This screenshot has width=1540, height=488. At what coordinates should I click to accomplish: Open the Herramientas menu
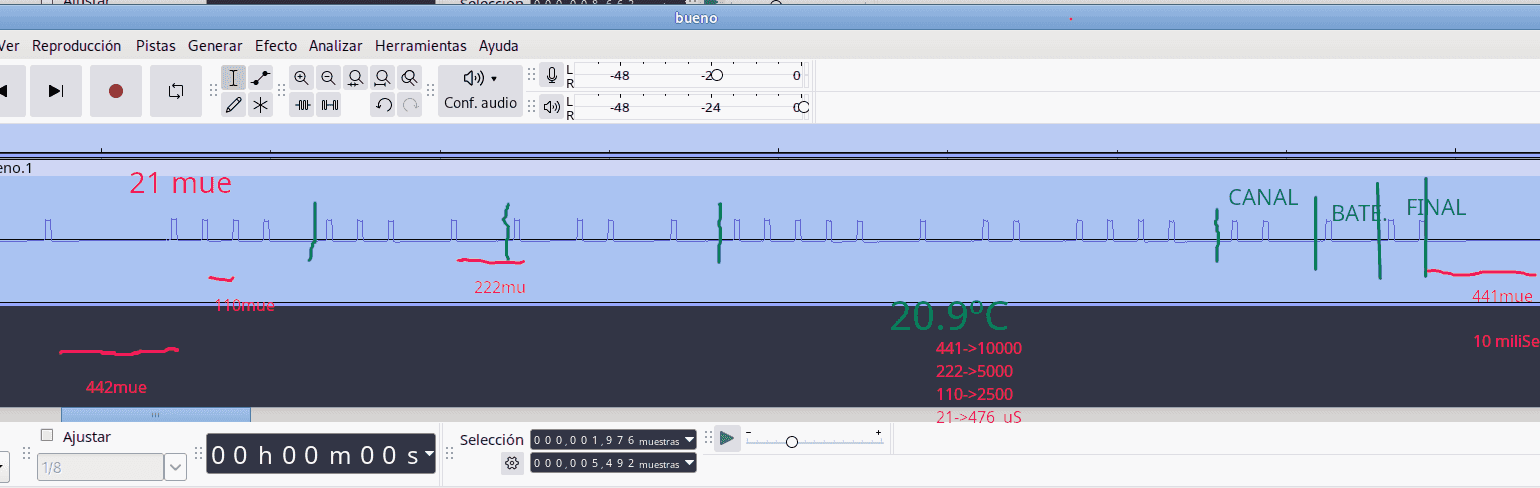(420, 46)
